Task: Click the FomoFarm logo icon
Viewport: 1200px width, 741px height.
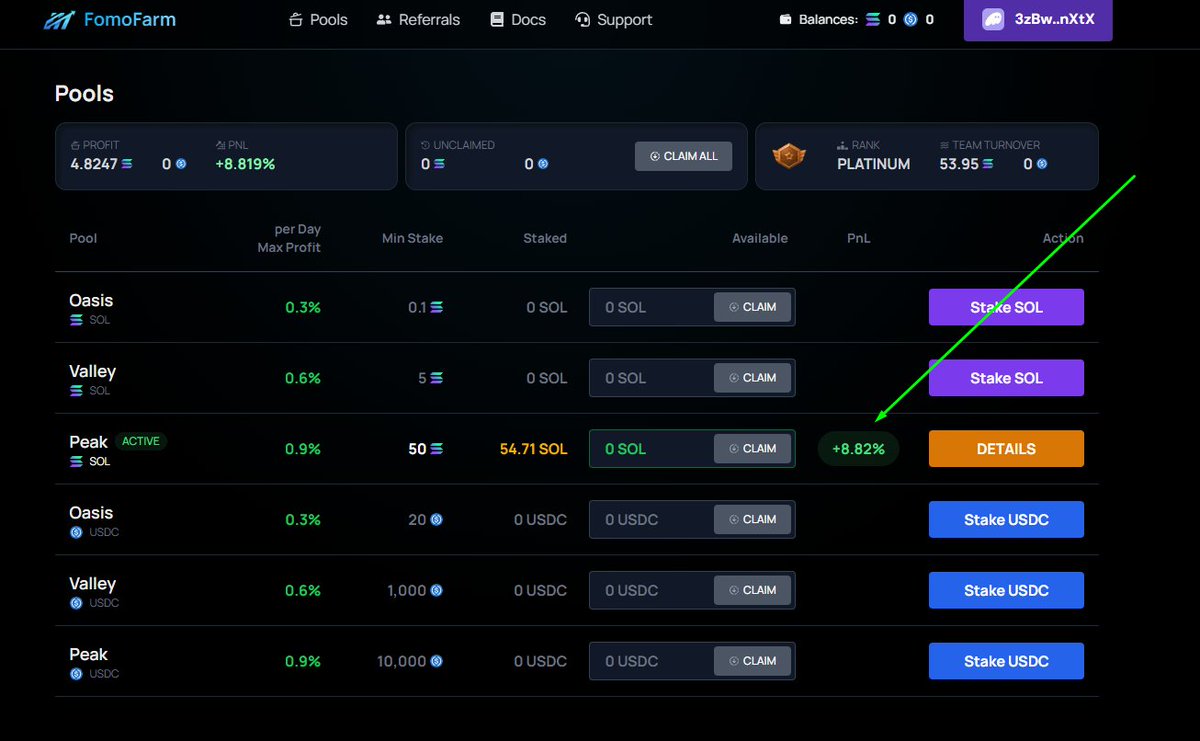Action: tap(59, 20)
